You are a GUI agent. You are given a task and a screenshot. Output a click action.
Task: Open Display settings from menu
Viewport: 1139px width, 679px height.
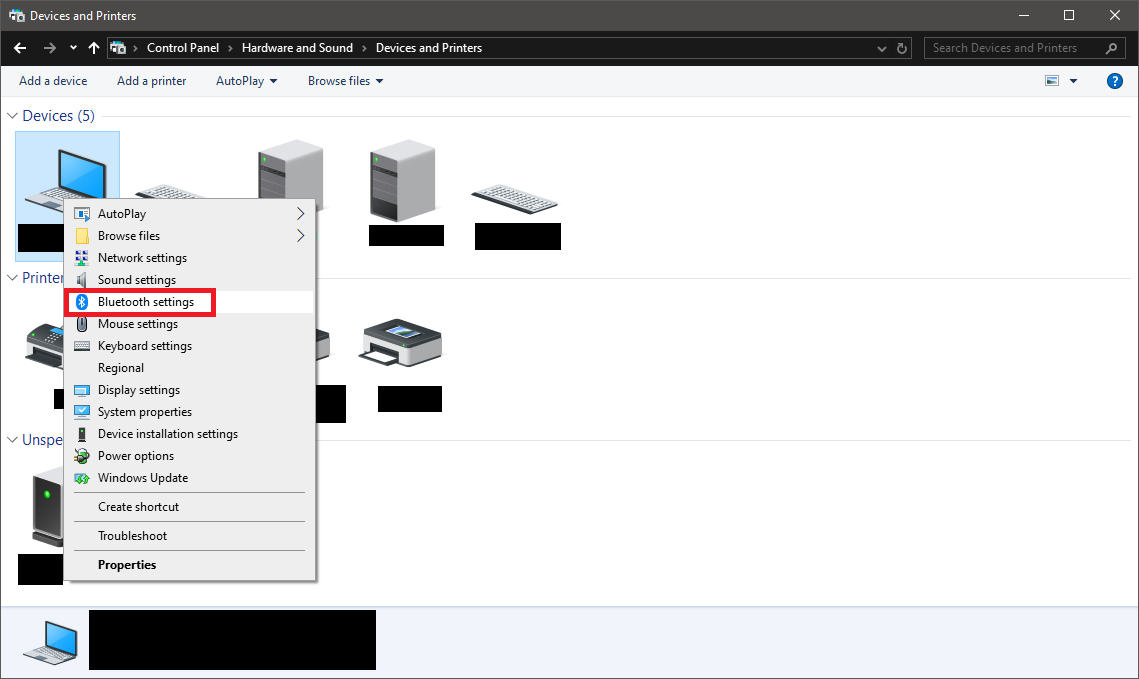[190, 390]
